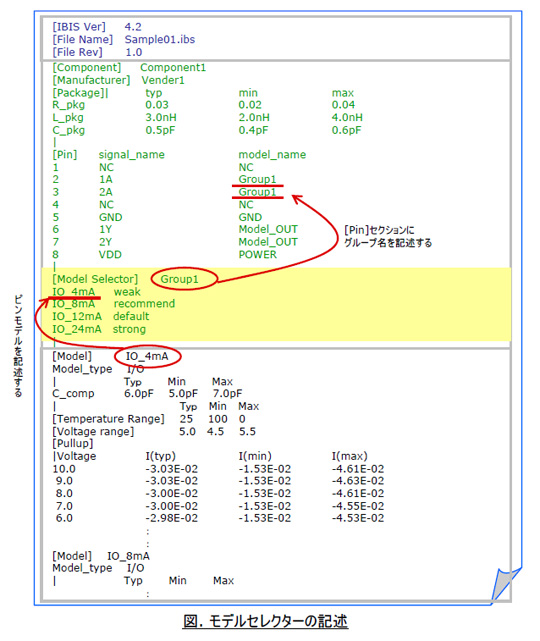Click the C_comp typ value 6.0pF
Image resolution: width=540 pixels, height=641 pixels.
pos(139,394)
